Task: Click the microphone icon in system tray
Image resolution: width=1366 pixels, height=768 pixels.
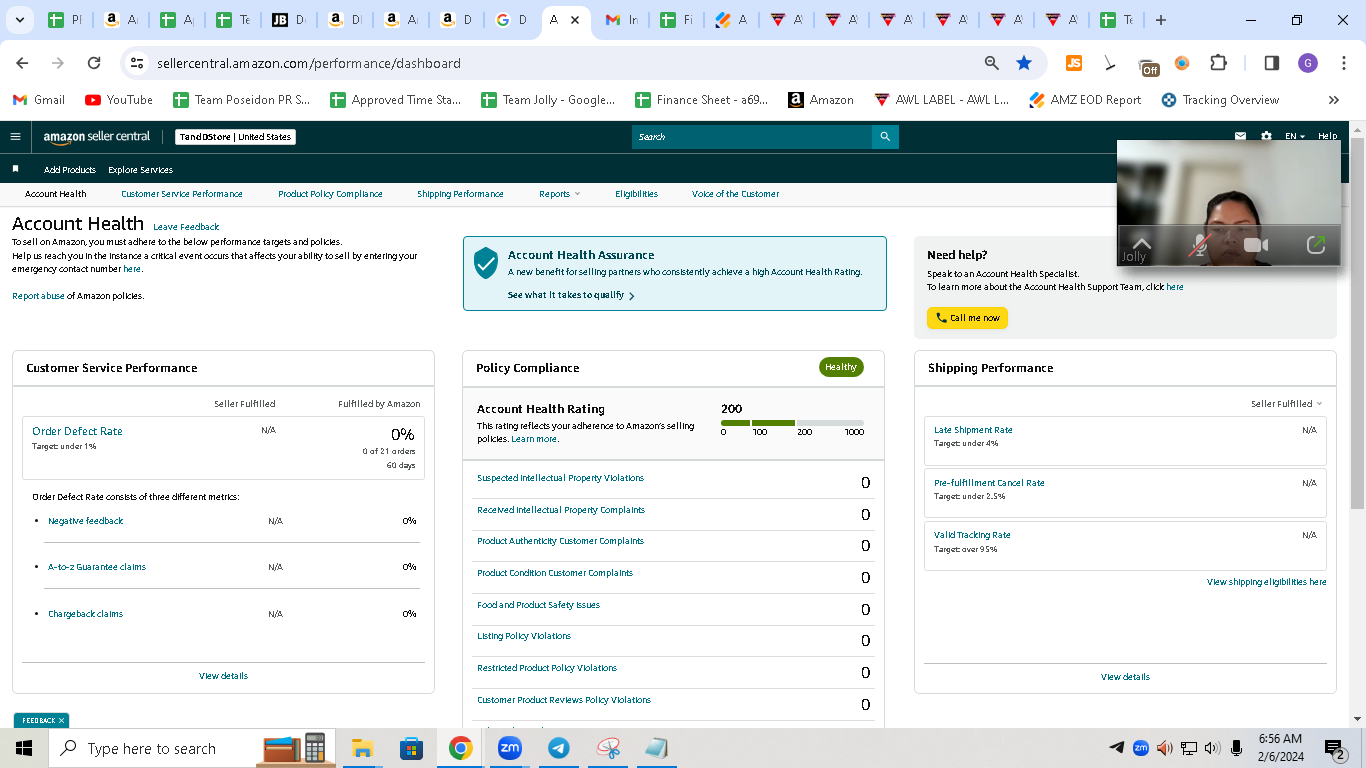Action: pyautogui.click(x=1237, y=748)
